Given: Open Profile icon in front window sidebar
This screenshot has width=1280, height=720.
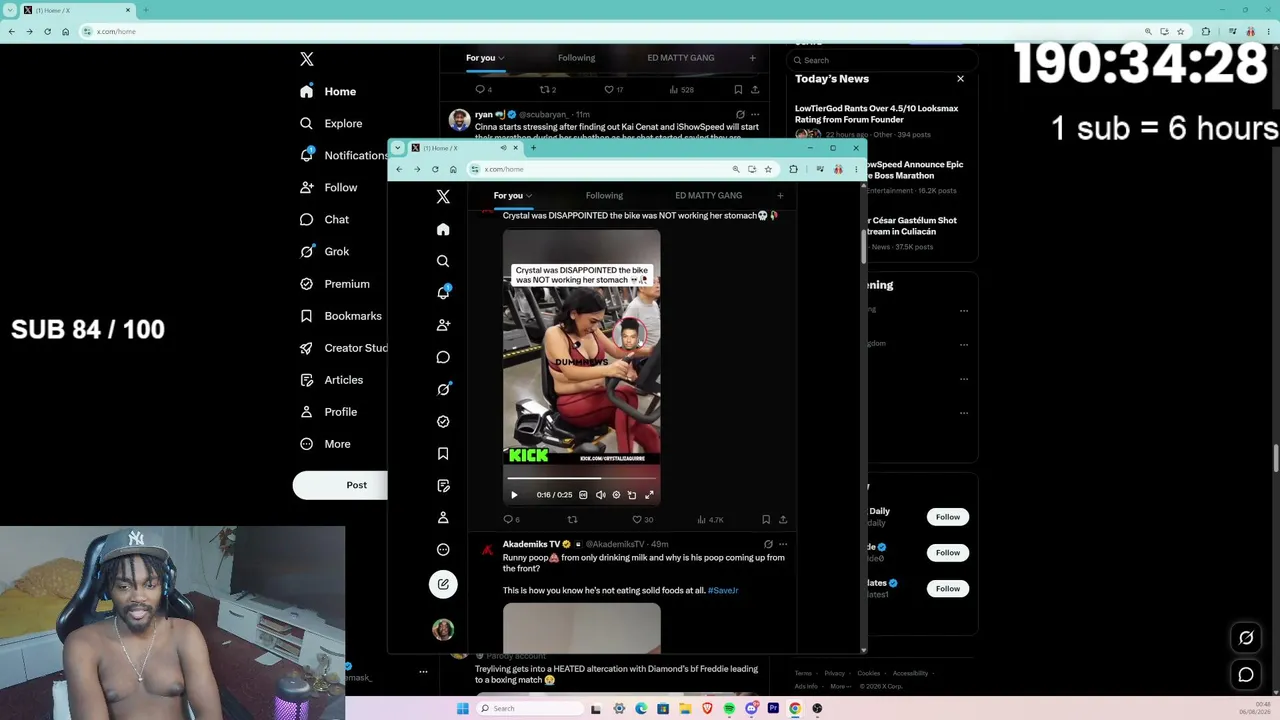Looking at the screenshot, I should 443,517.
